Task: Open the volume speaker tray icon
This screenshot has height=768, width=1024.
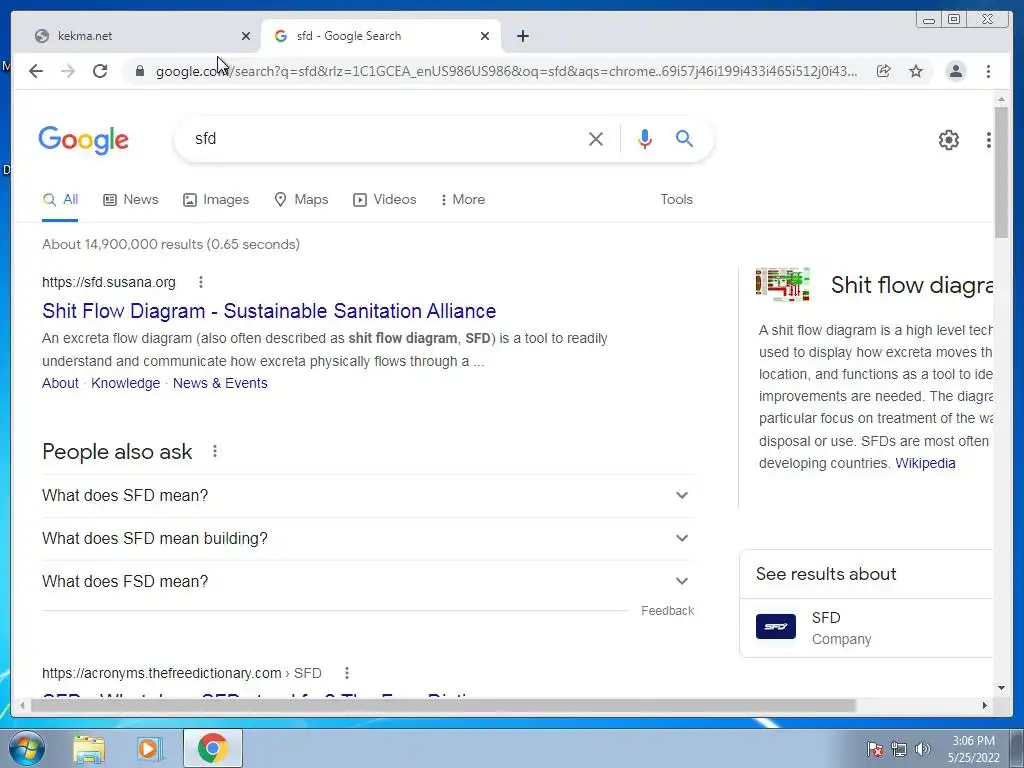Action: click(x=923, y=749)
